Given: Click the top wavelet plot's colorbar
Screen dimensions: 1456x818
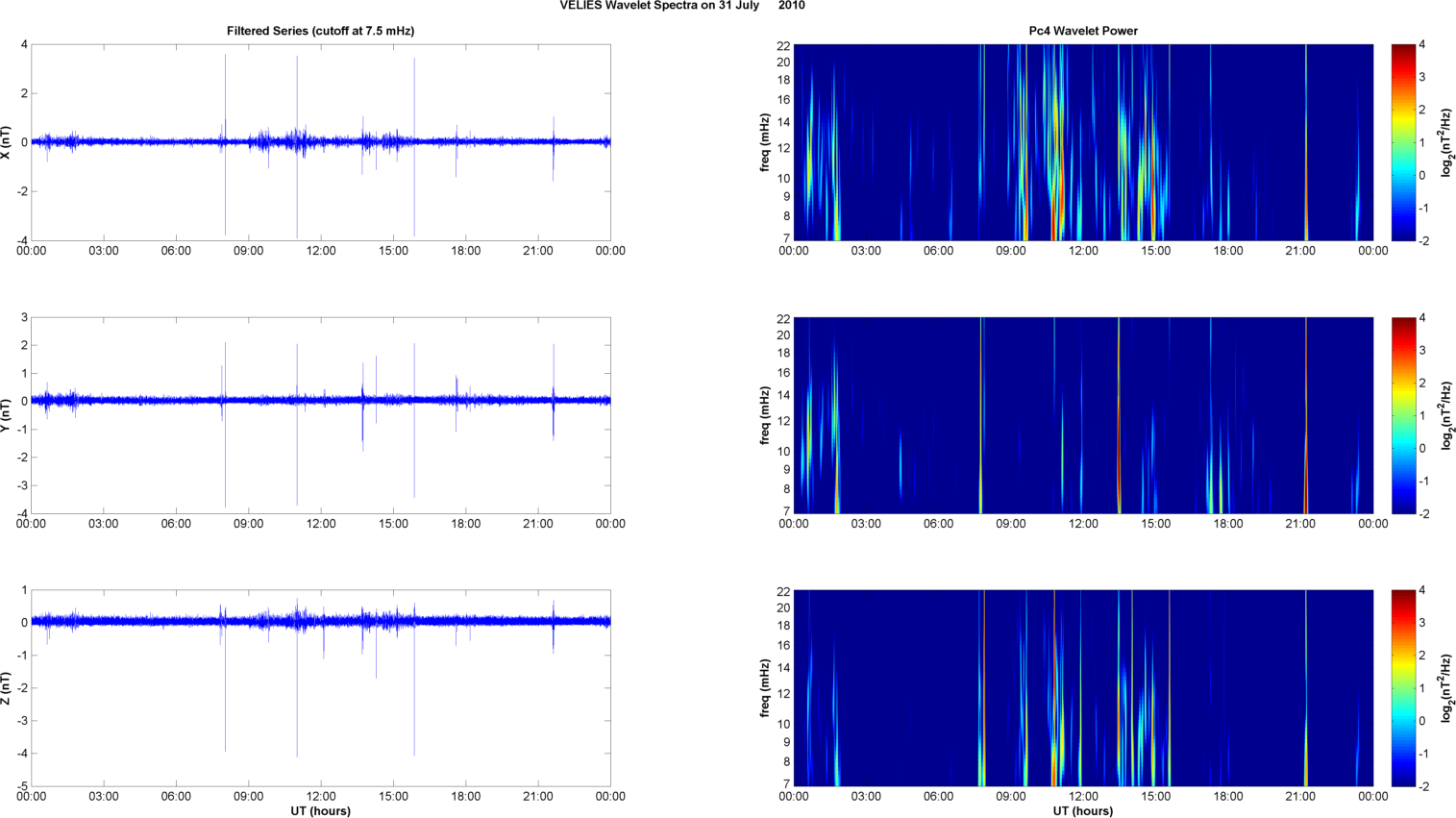Looking at the screenshot, I should point(1403,142).
